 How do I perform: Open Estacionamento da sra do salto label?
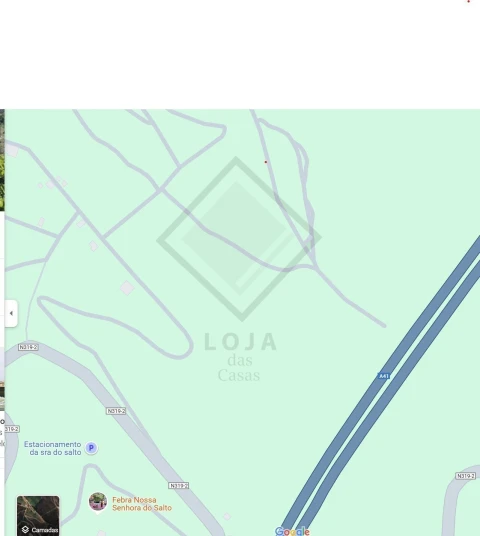point(53,448)
